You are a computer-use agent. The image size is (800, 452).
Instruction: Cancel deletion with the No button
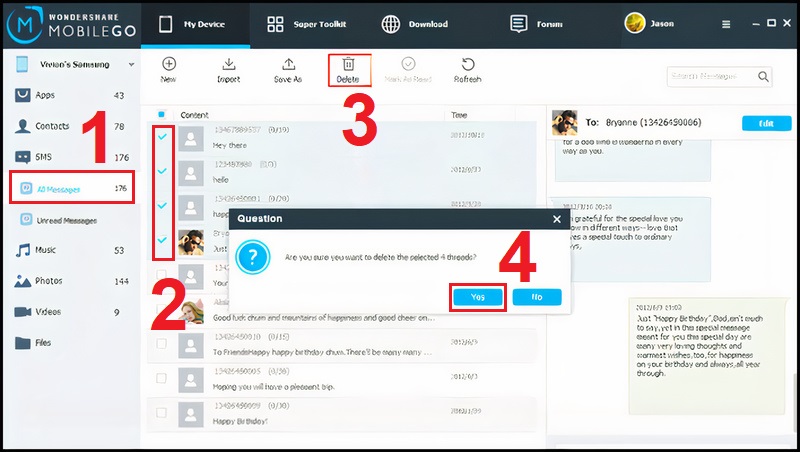point(537,297)
